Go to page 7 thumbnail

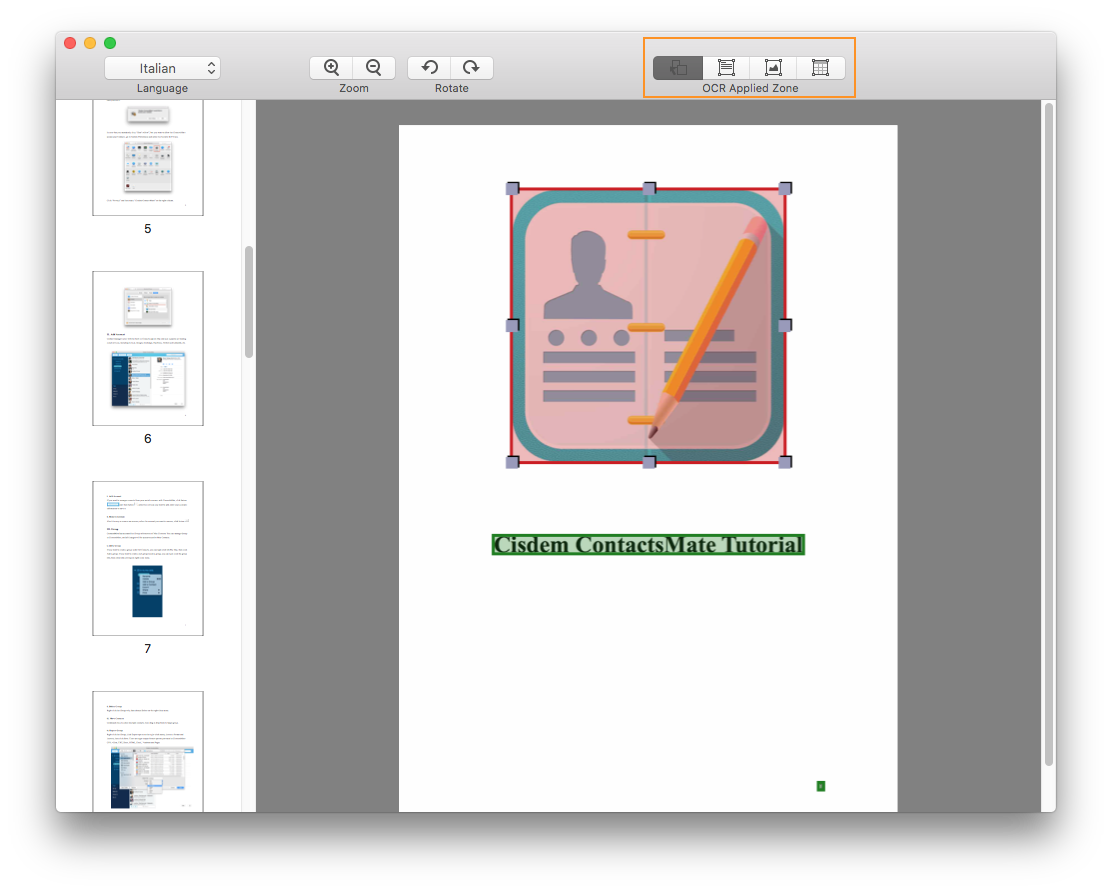[148, 558]
